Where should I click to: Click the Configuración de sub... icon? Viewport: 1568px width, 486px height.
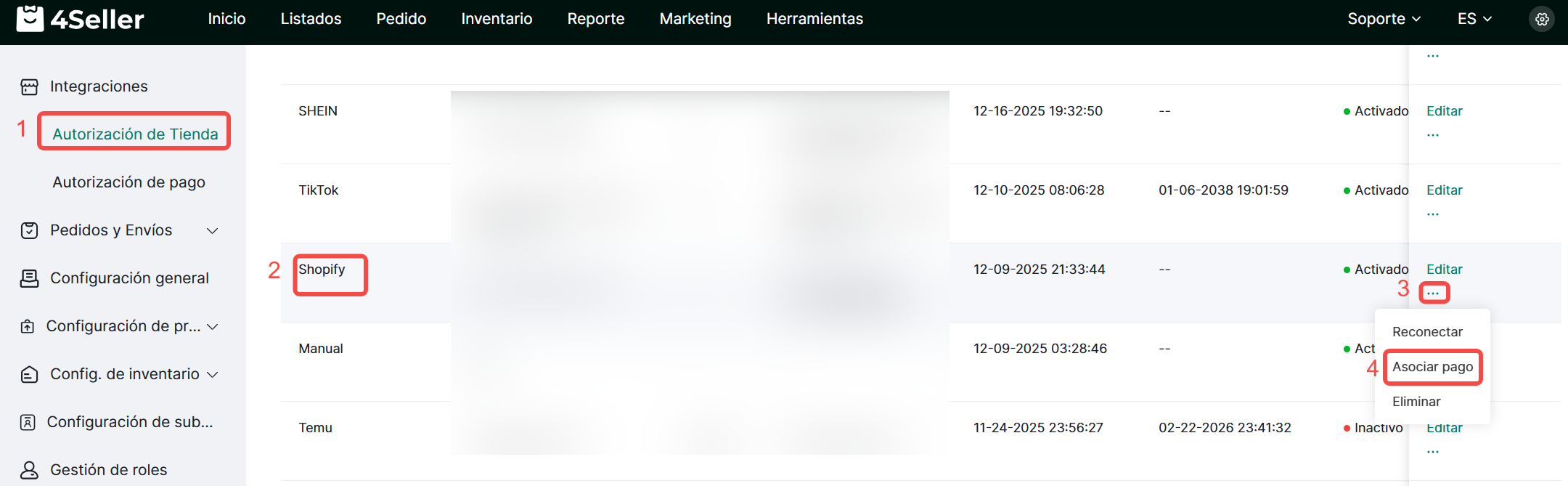[28, 423]
